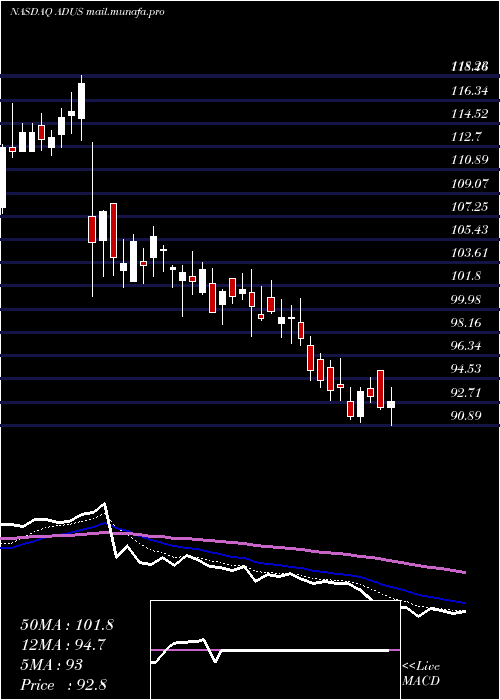
Task: Select the 101.8 price axis label
Action: click(x=466, y=276)
